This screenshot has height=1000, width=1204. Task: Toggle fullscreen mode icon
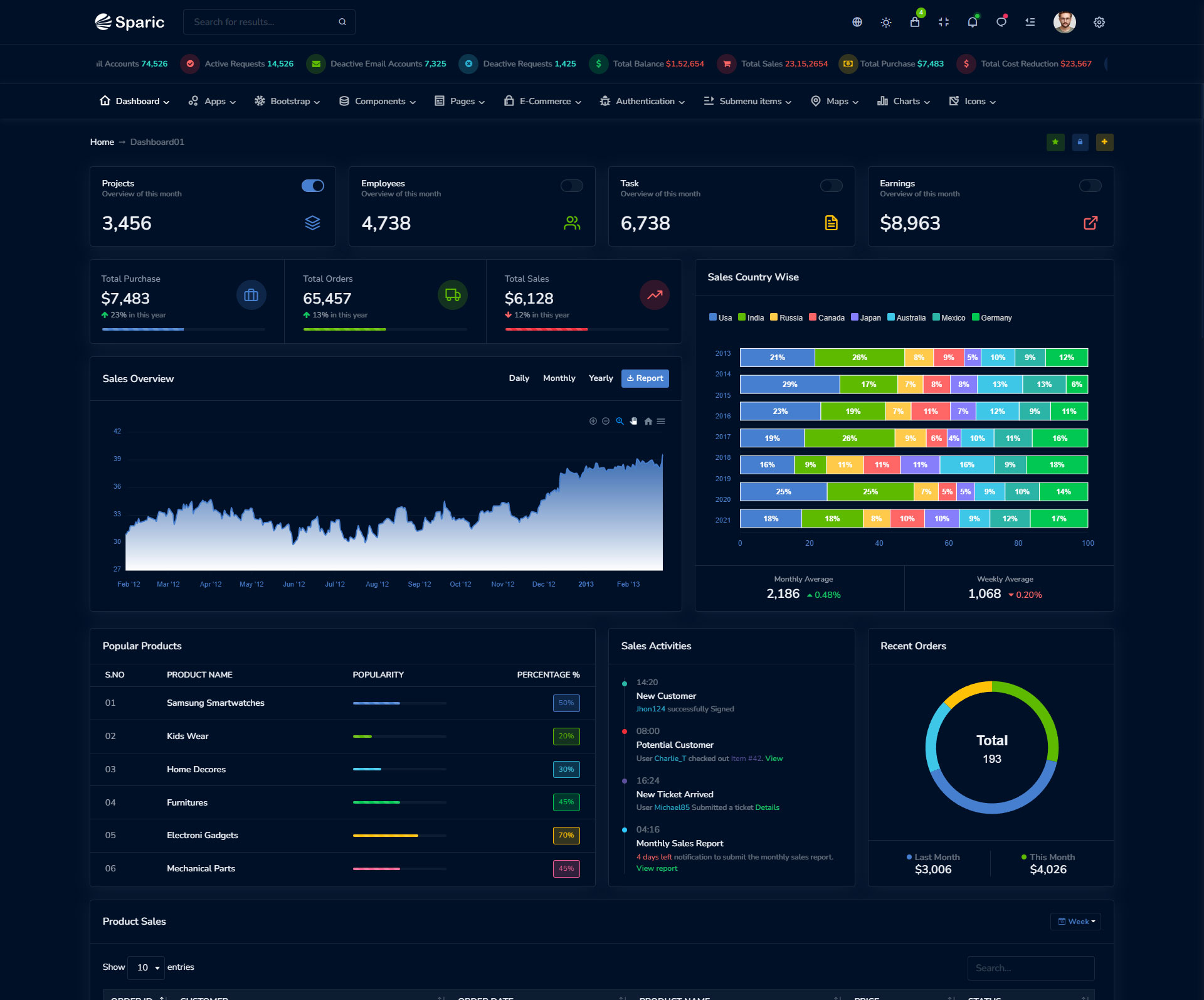click(x=944, y=23)
